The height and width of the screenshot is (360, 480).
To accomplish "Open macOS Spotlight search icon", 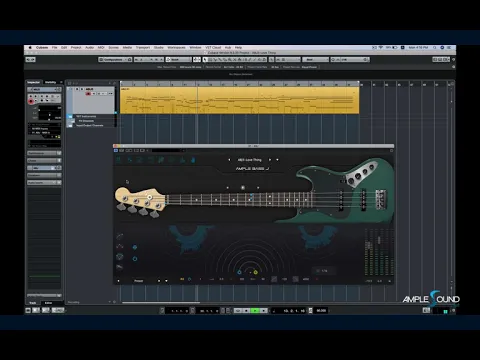I will click(434, 48).
